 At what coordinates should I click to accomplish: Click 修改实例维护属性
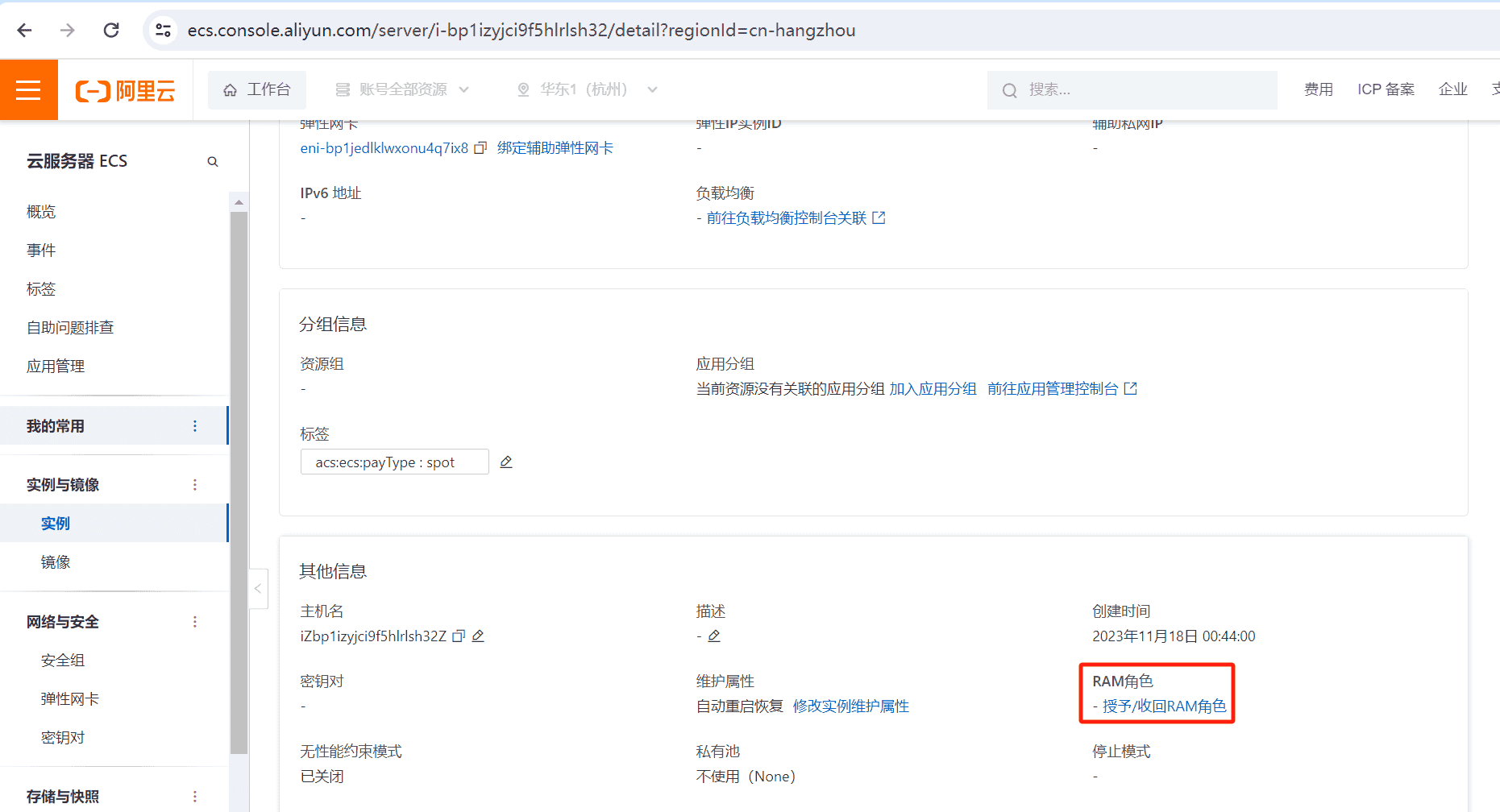tap(850, 706)
